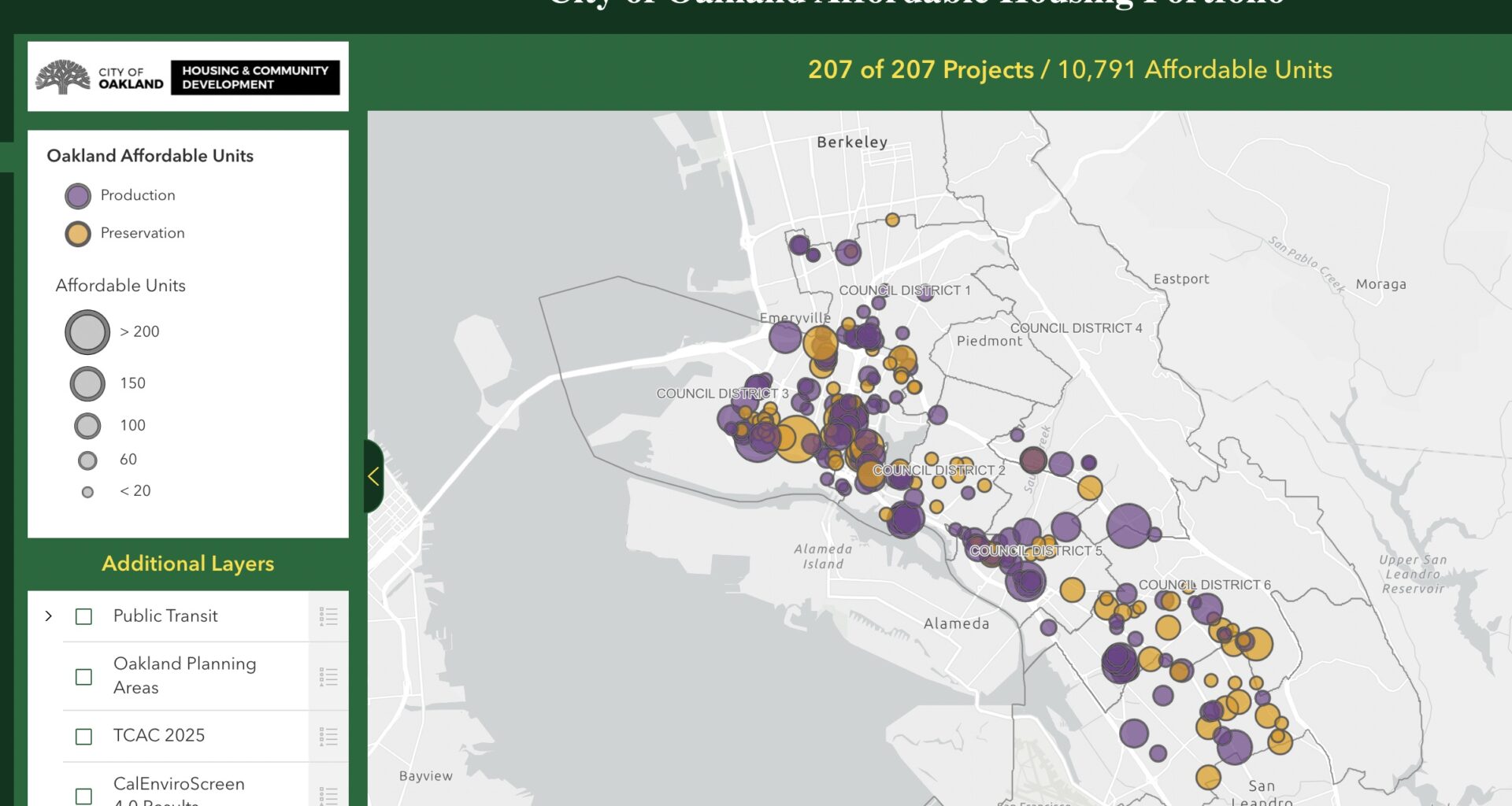Toggle the CalEnviroScreen 4.0 Results checkbox
The height and width of the screenshot is (806, 1512).
[x=83, y=795]
